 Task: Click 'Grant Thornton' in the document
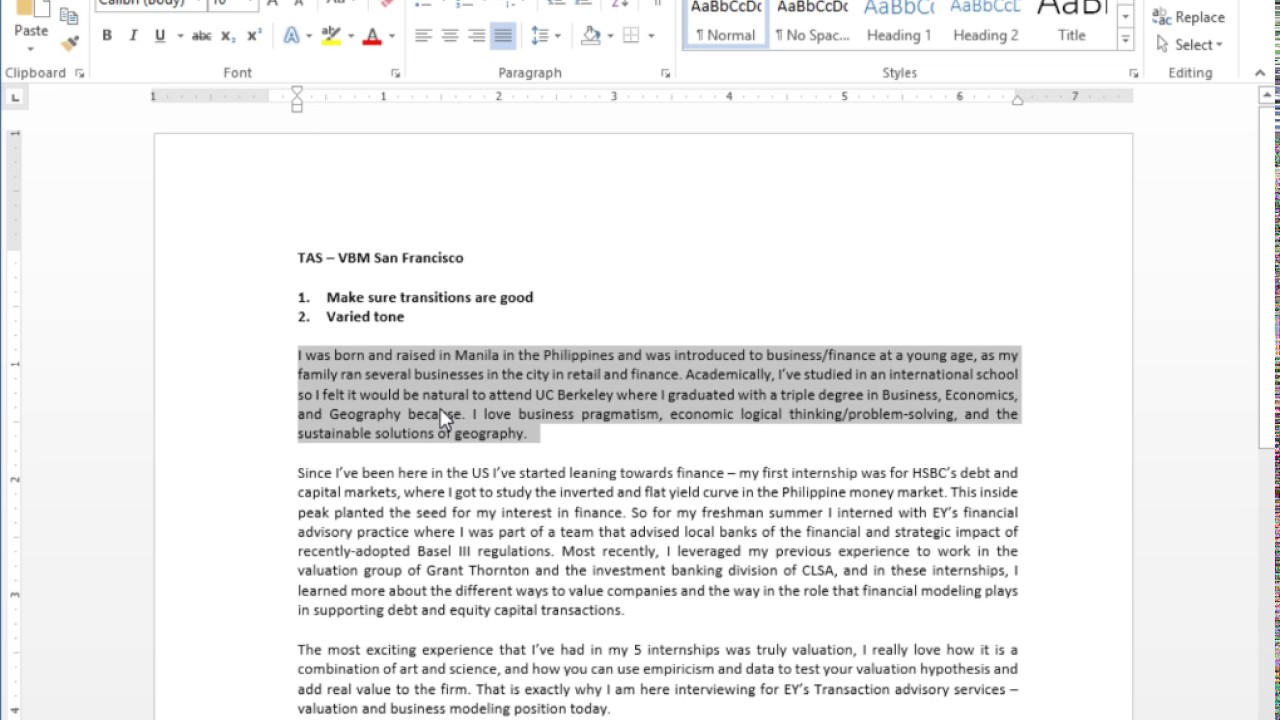coord(478,571)
